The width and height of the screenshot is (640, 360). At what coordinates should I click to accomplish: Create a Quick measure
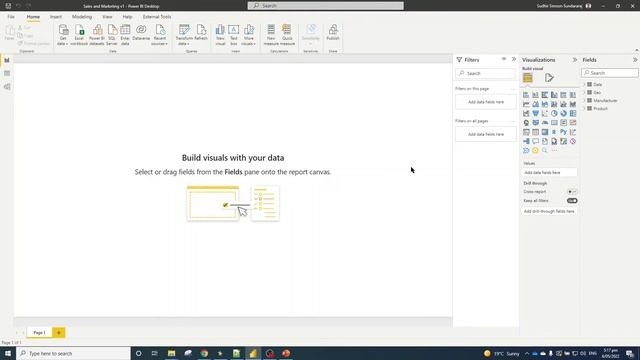tap(287, 35)
